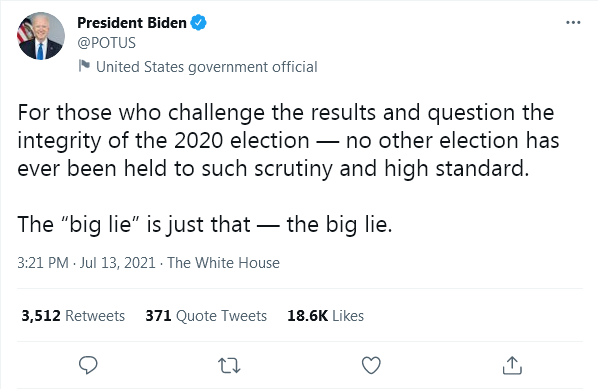Open the three-dot more options menu
The width and height of the screenshot is (598, 389).
point(573,23)
